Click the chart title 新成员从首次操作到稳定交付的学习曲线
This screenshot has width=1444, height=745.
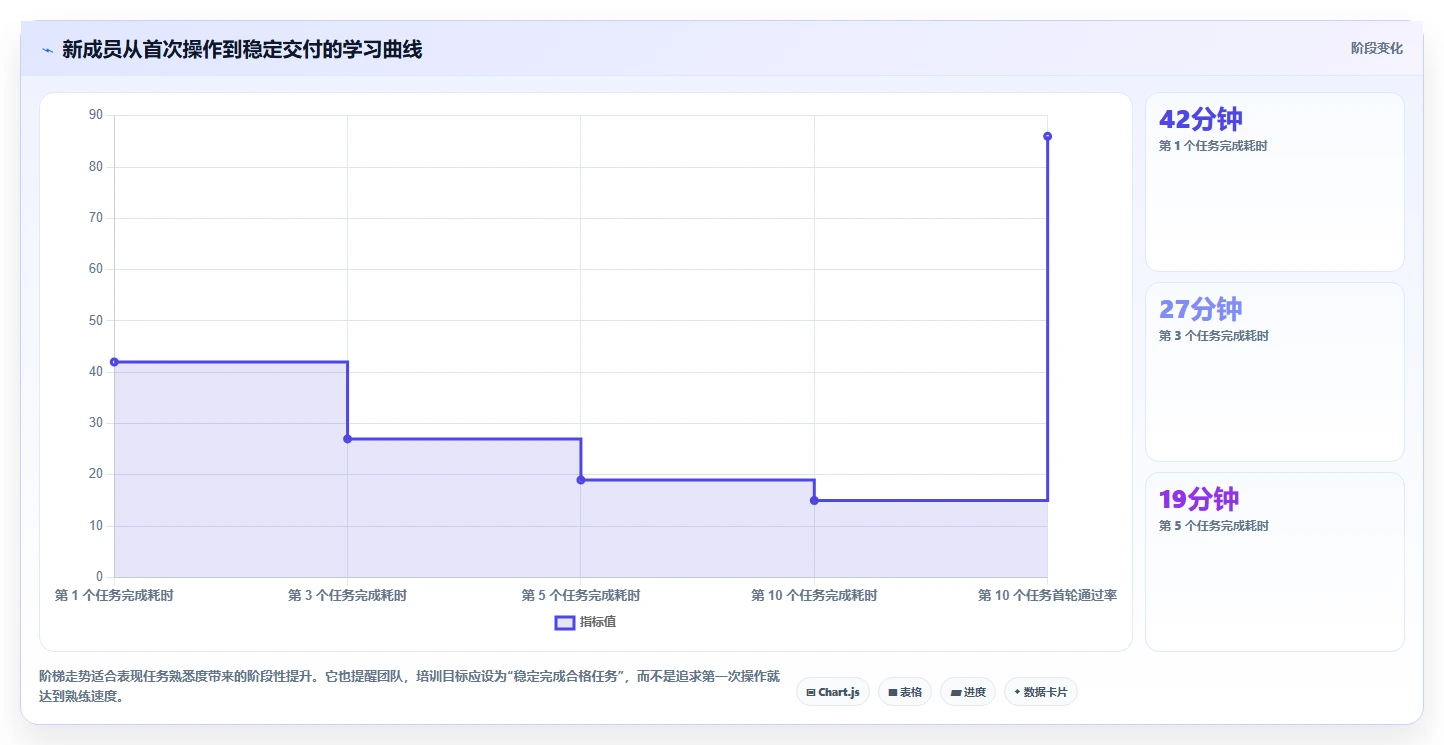click(242, 49)
